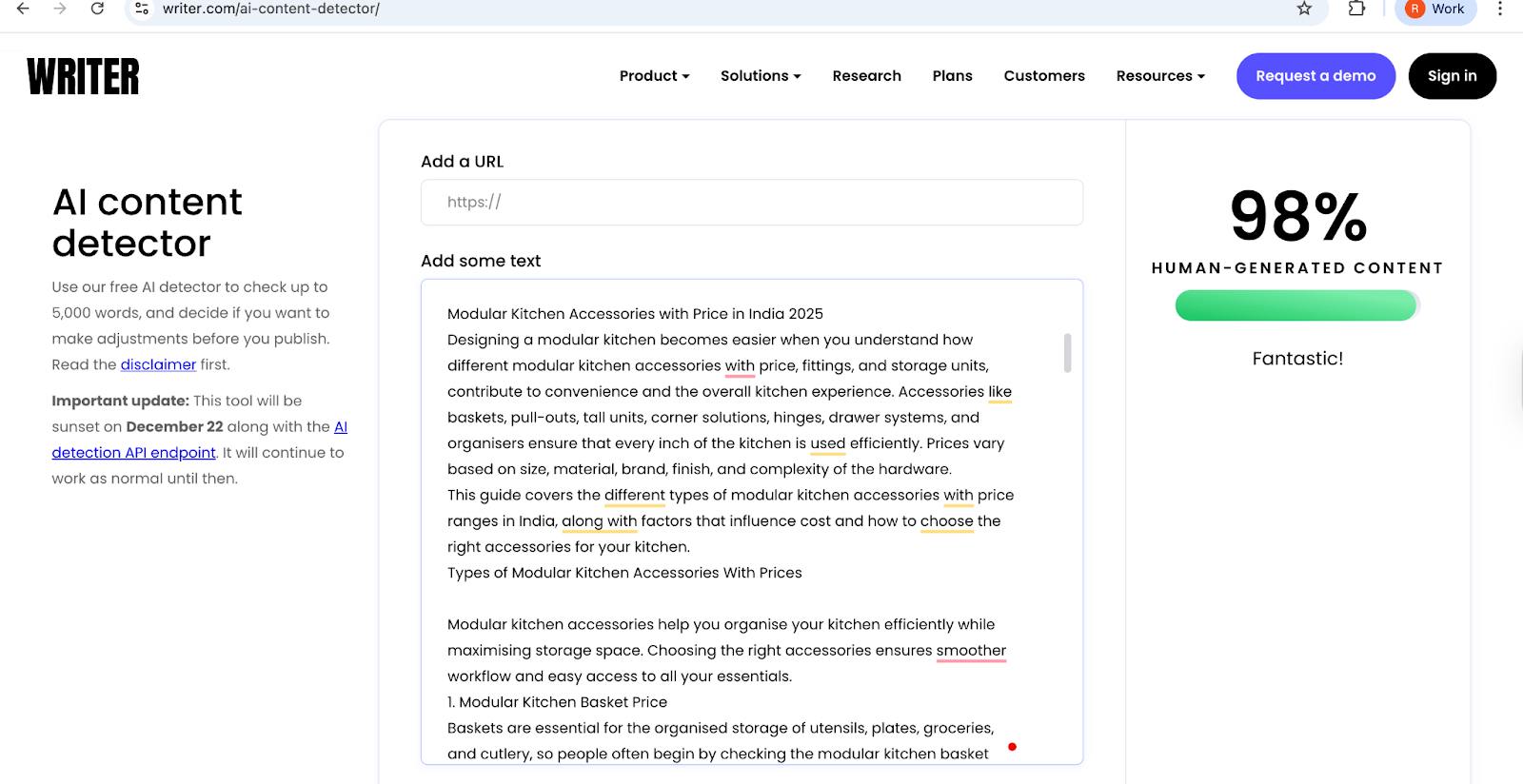Image resolution: width=1523 pixels, height=784 pixels.
Task: Click the Request a demo button
Action: coord(1315,76)
